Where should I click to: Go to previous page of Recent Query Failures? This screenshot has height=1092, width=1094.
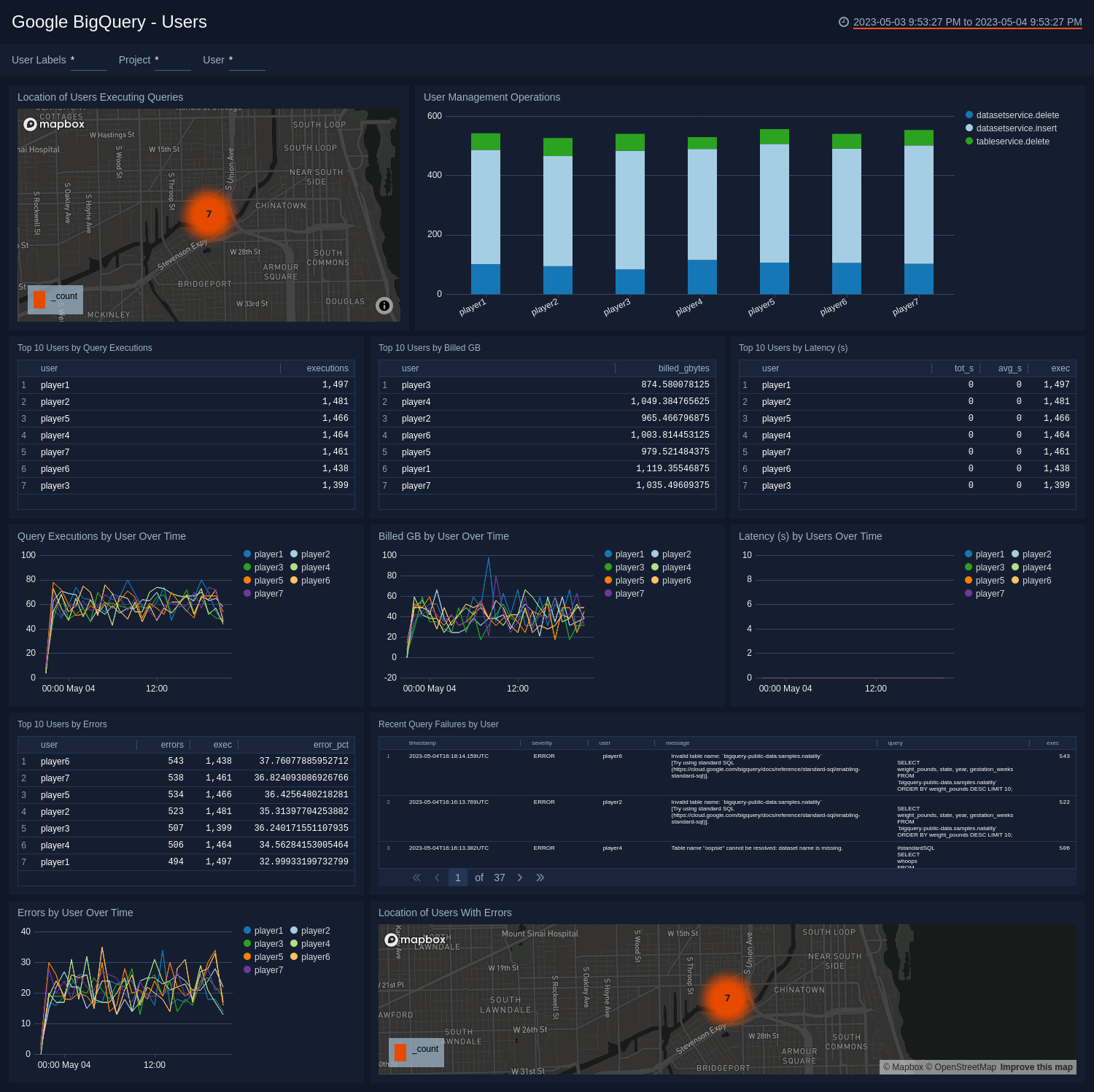pos(437,878)
